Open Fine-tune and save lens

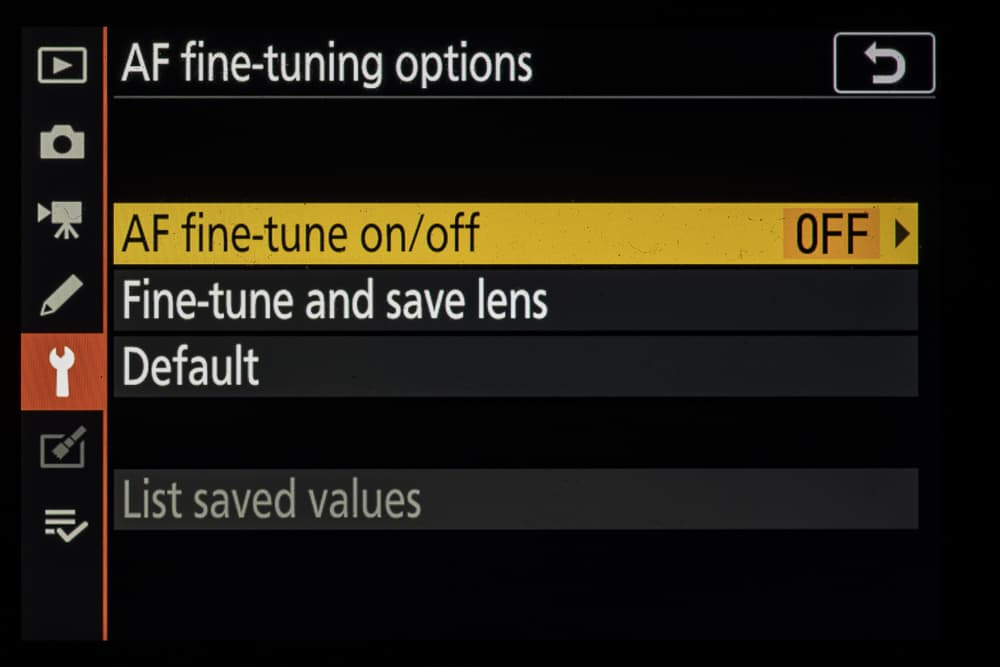[335, 300]
